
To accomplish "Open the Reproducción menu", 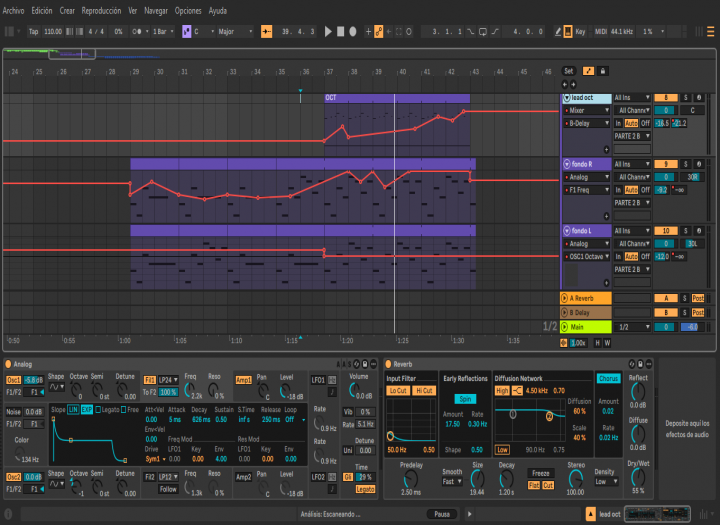I will (101, 9).
